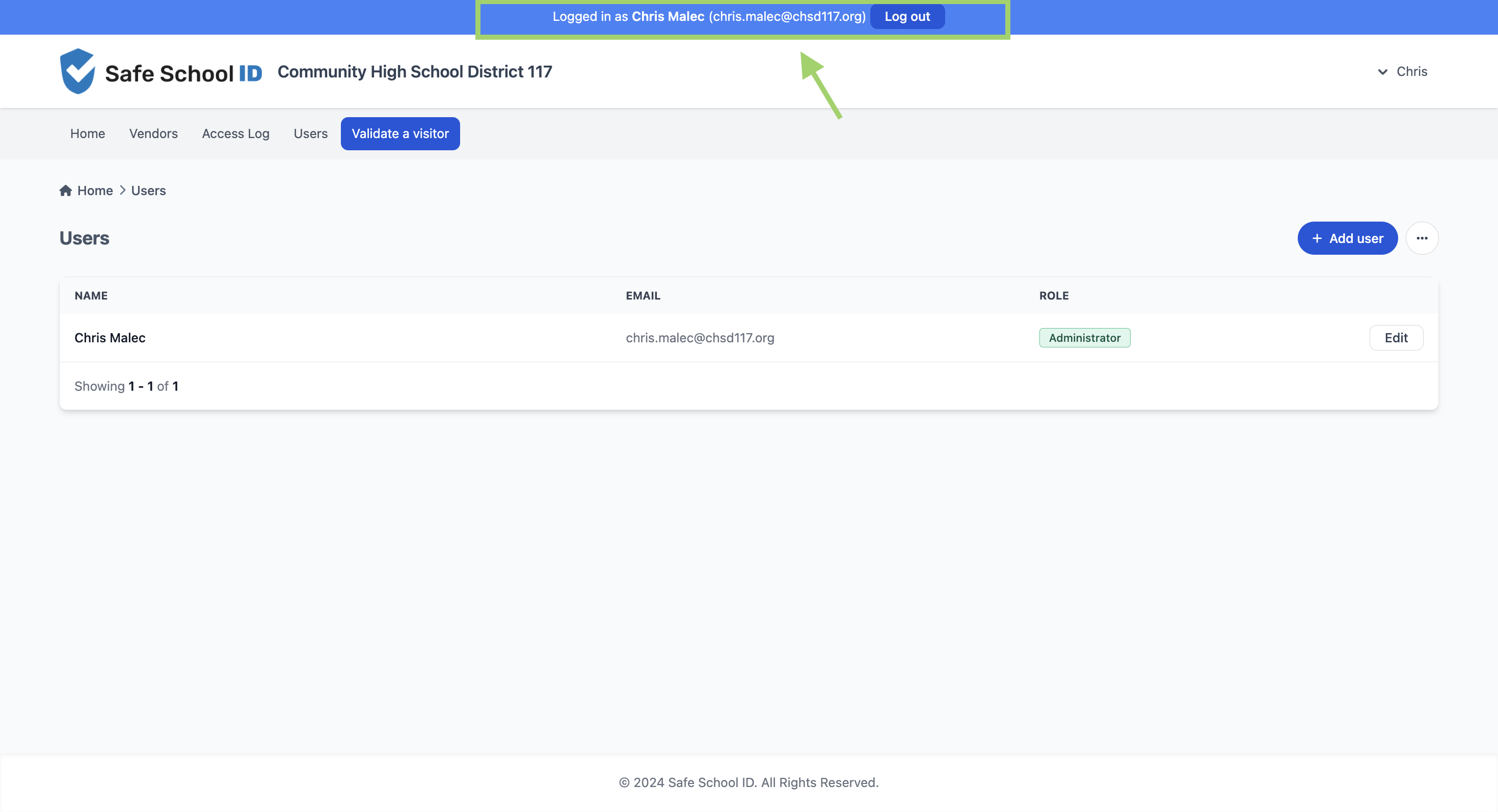Click the plus icon on Add user
This screenshot has width=1498, height=812.
[x=1317, y=238]
